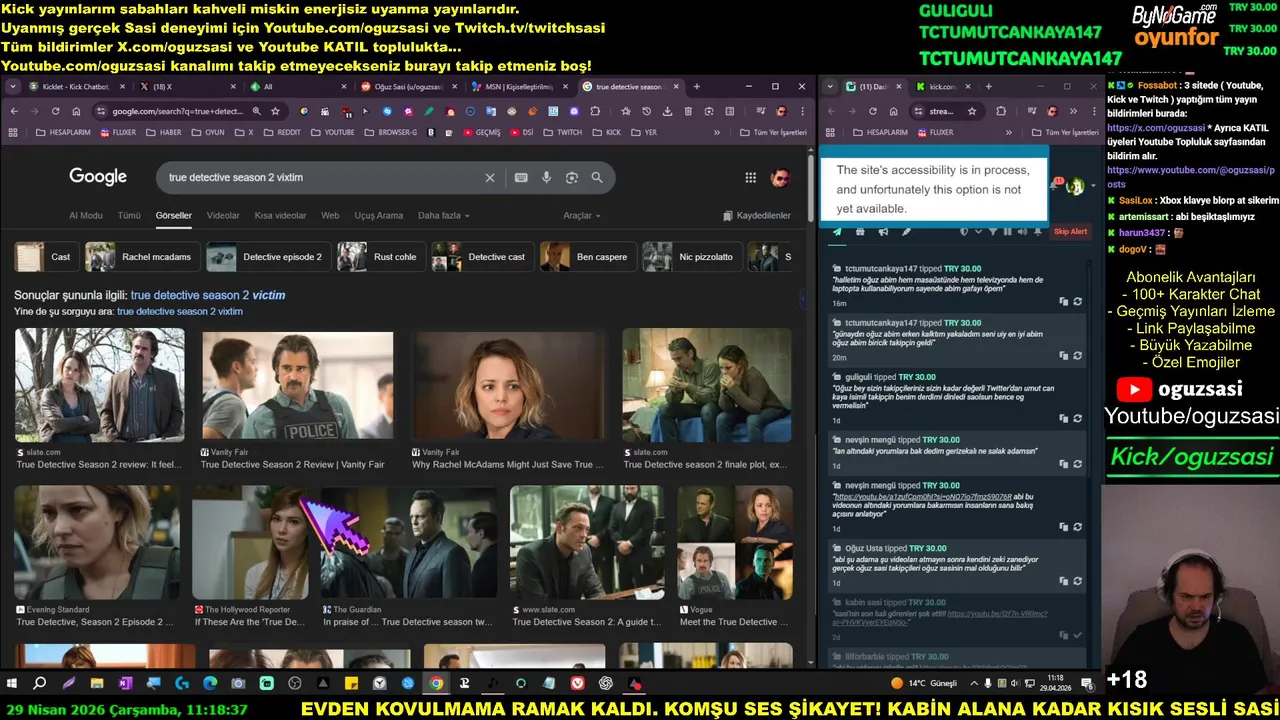The height and width of the screenshot is (720, 1280).
Task: Go back in left browser window
Action: (x=14, y=111)
